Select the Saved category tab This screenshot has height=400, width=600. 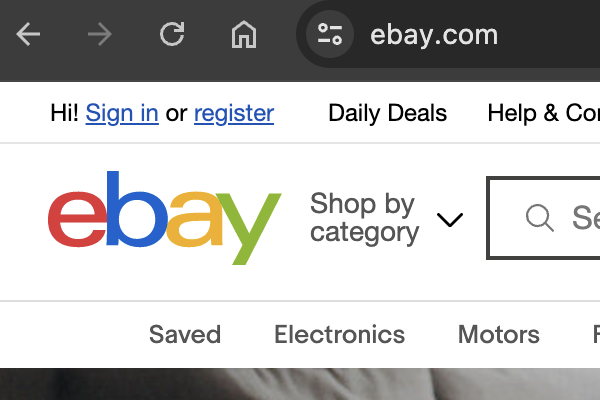click(185, 334)
